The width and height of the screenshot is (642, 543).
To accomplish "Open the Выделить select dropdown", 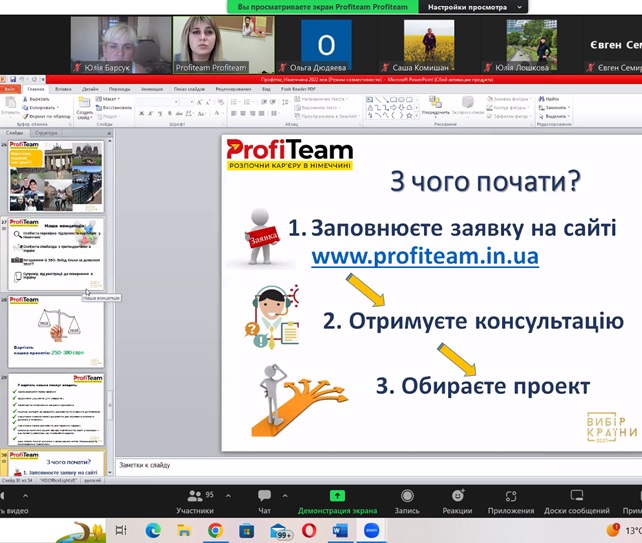I will point(554,116).
